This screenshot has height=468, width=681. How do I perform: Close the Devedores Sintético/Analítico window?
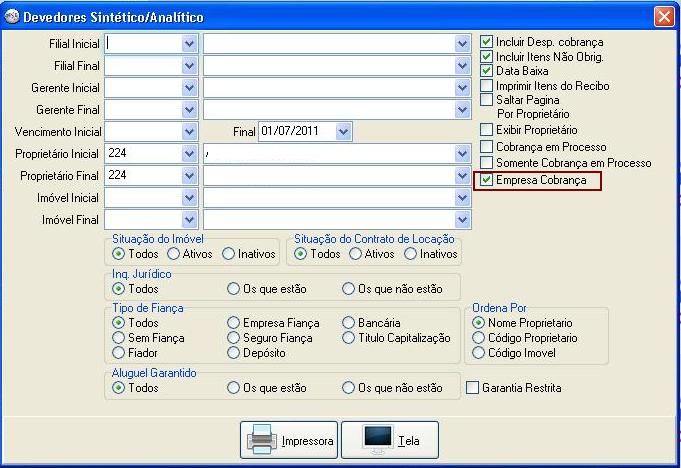[663, 16]
